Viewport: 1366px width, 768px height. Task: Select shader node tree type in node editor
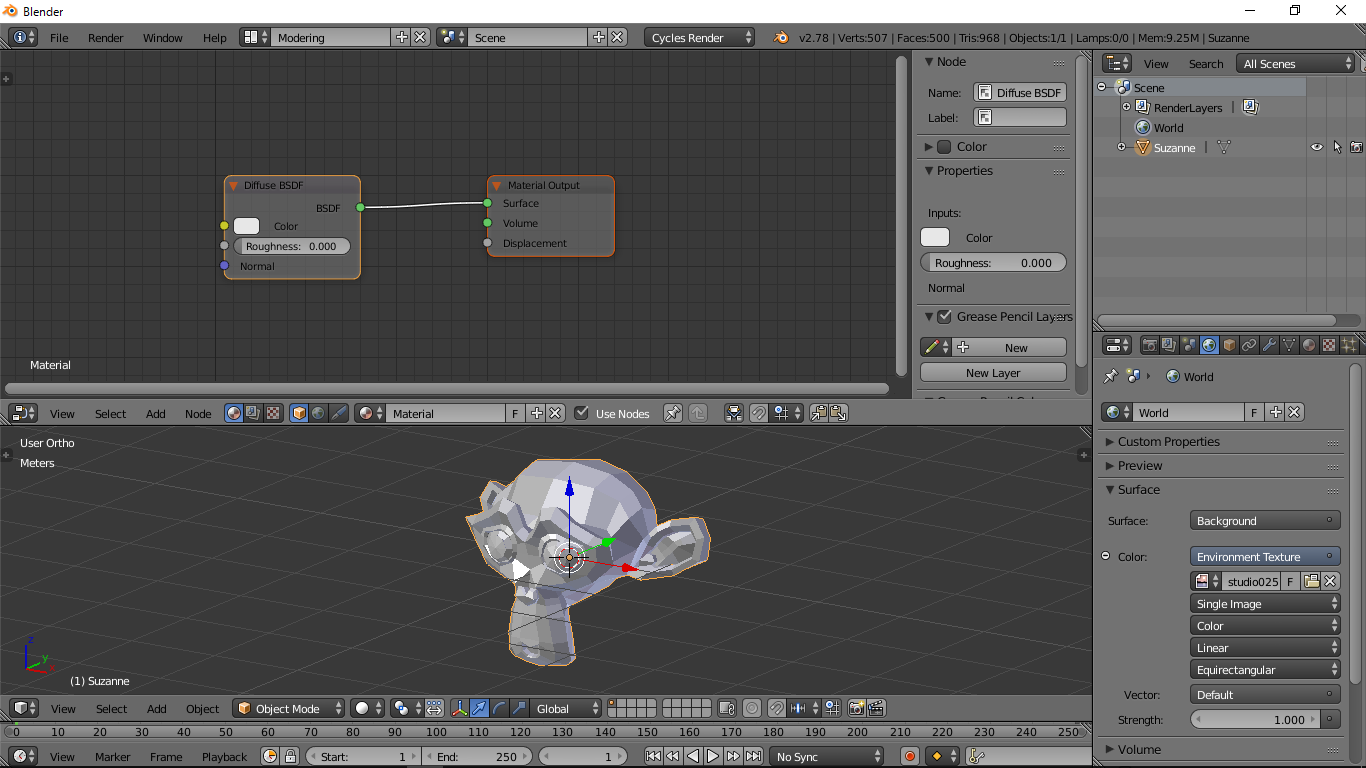[x=234, y=413]
